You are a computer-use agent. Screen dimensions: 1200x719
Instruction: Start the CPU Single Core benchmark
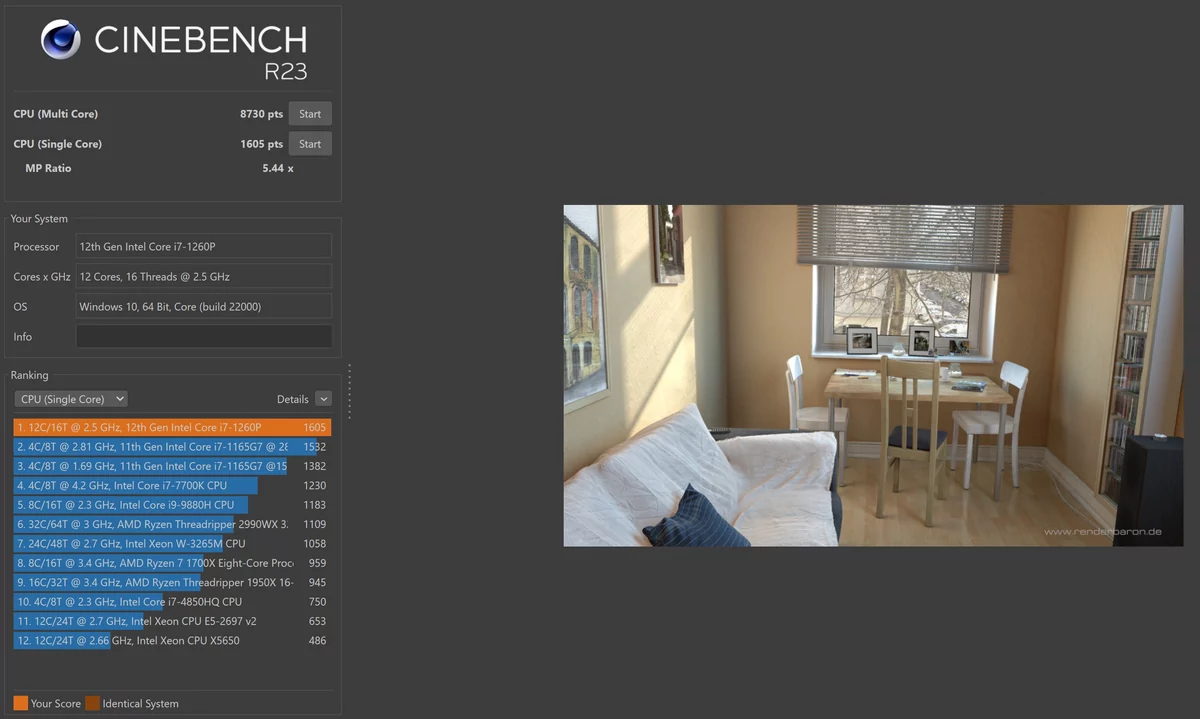pos(310,144)
